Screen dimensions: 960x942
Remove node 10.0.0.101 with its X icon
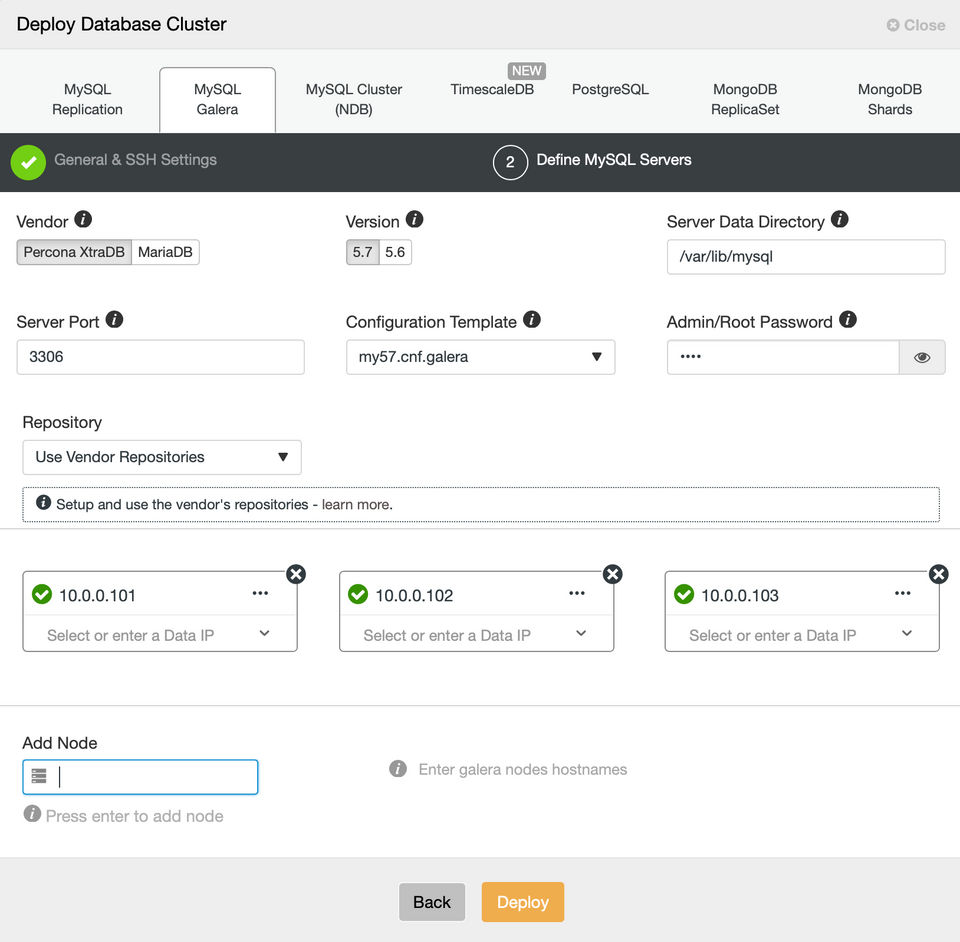[x=296, y=574]
